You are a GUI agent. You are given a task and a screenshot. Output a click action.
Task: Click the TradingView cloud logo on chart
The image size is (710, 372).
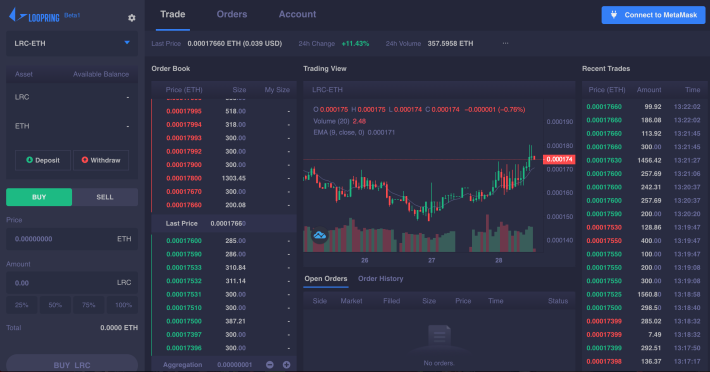click(320, 235)
